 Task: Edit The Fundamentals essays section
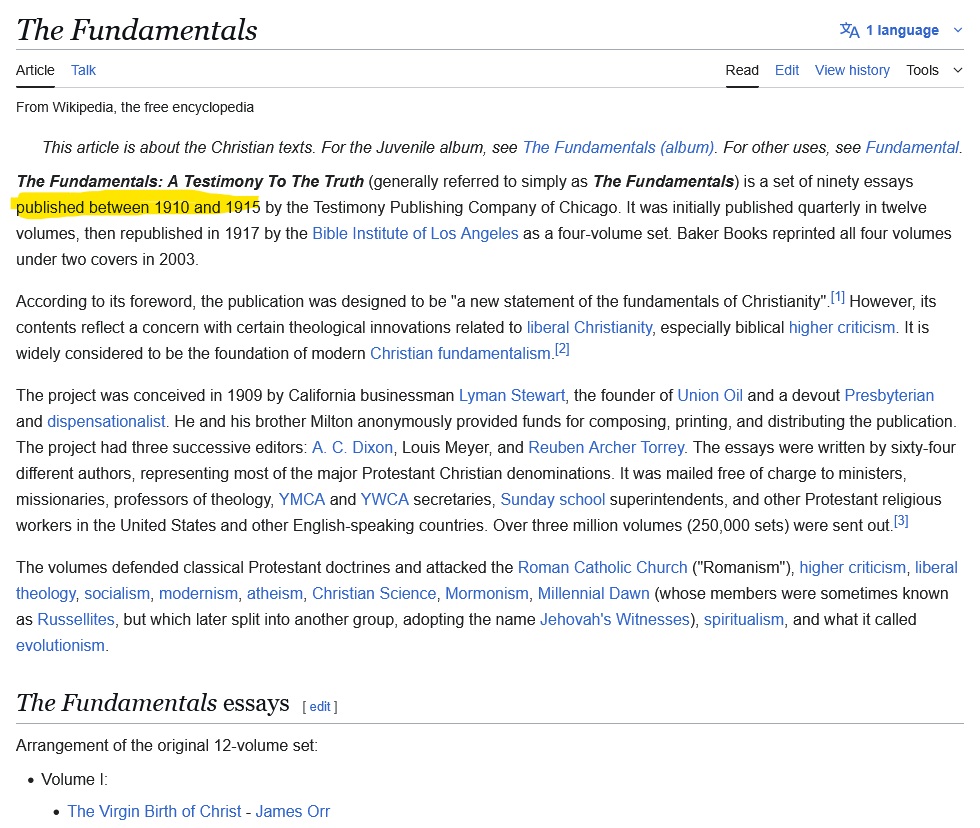click(319, 707)
